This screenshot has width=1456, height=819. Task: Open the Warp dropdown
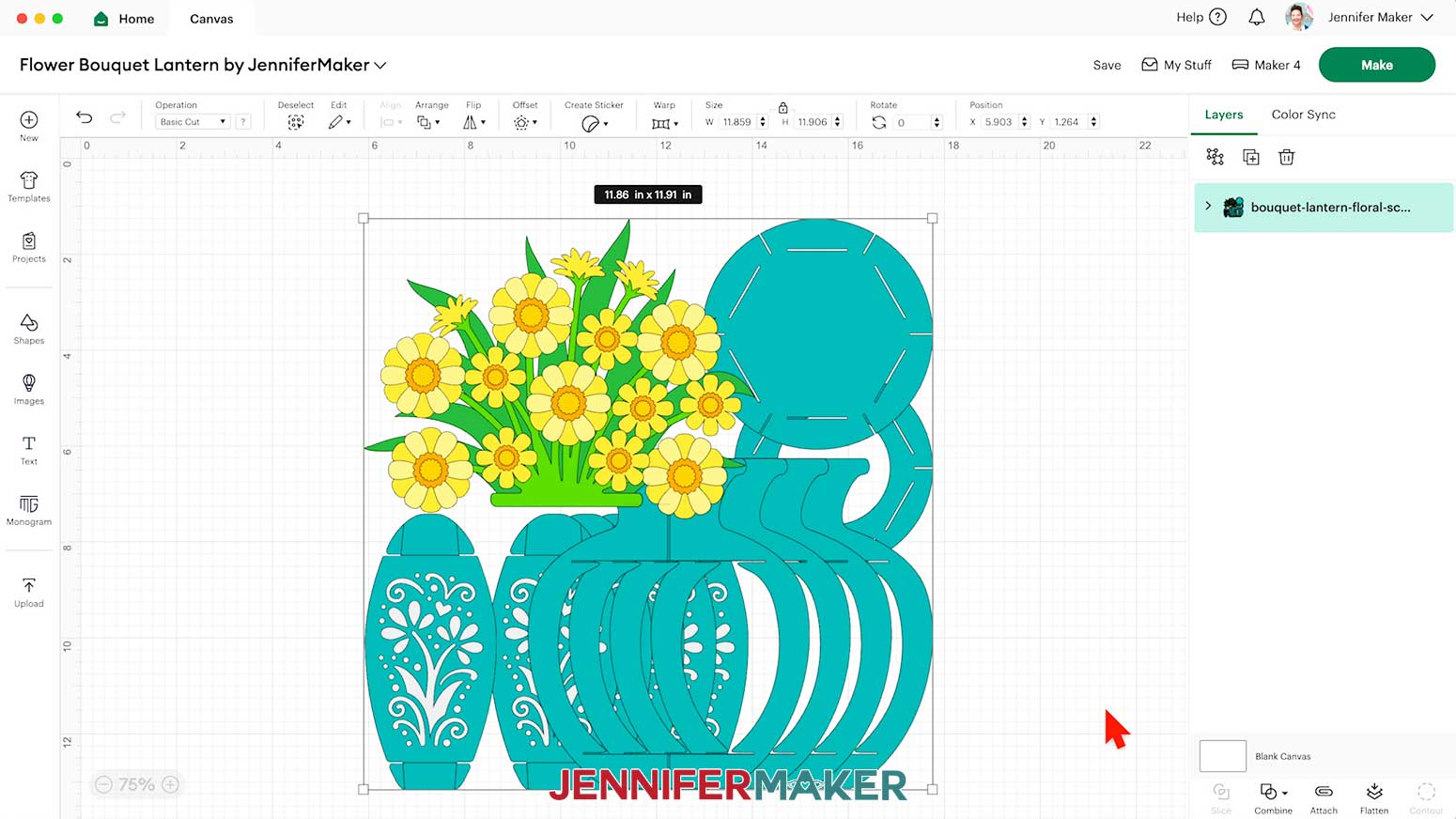(x=665, y=123)
